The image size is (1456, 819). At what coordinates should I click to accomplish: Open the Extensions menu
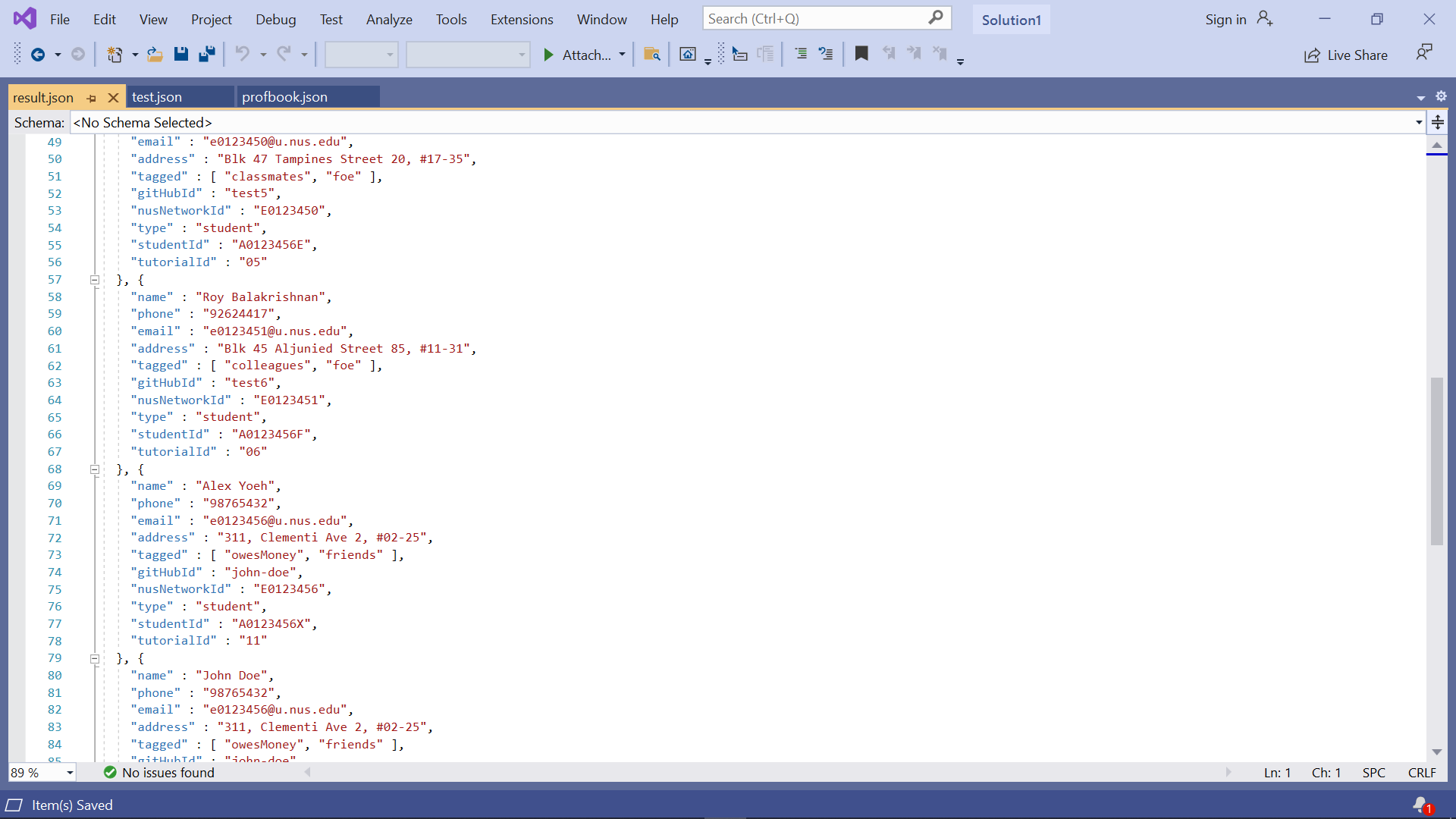coord(521,19)
